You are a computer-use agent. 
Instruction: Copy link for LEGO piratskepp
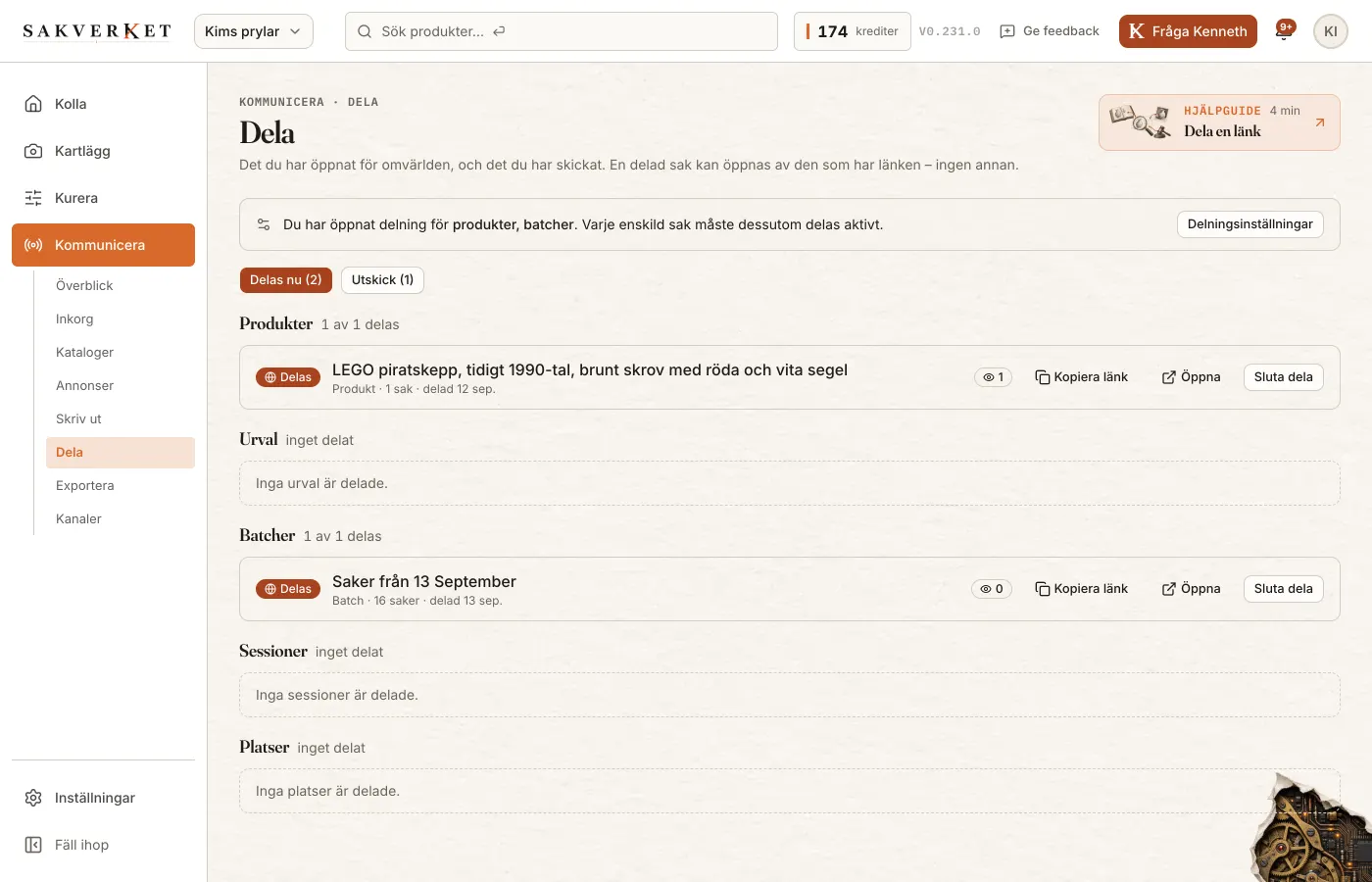(1082, 377)
